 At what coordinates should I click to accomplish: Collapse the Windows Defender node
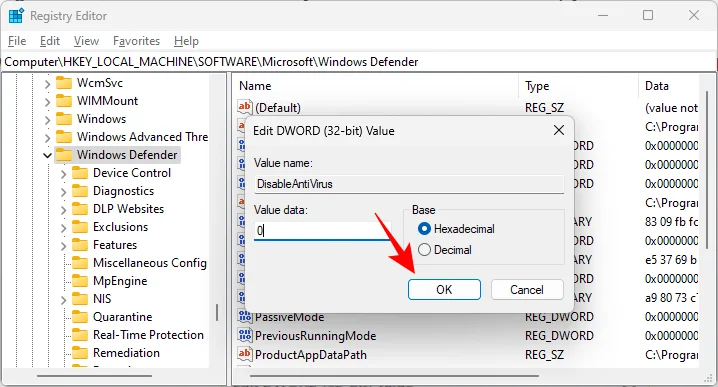(47, 155)
